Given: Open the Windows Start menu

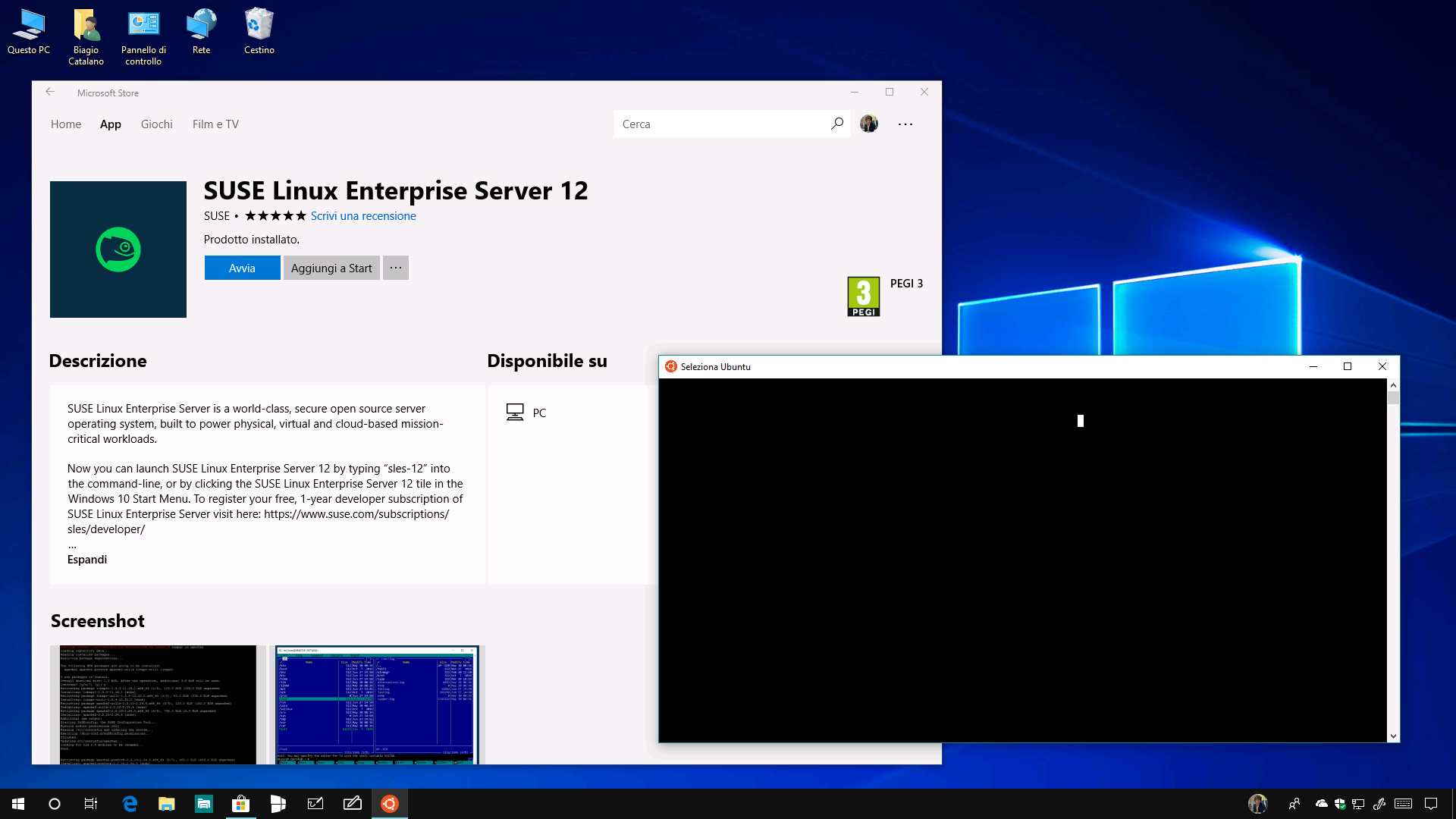Looking at the screenshot, I should pyautogui.click(x=18, y=804).
